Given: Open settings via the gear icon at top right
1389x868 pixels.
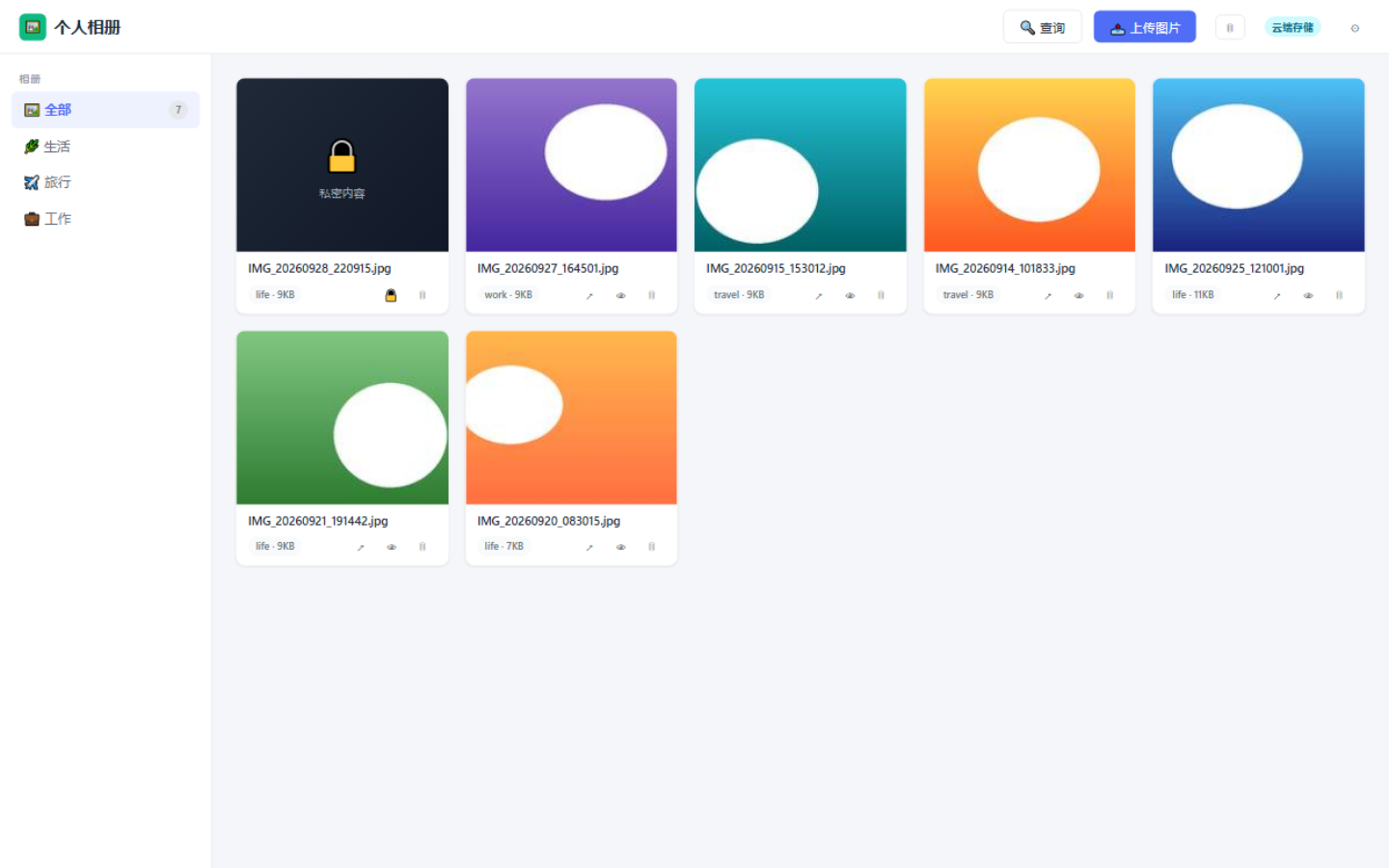Looking at the screenshot, I should pyautogui.click(x=1355, y=28).
